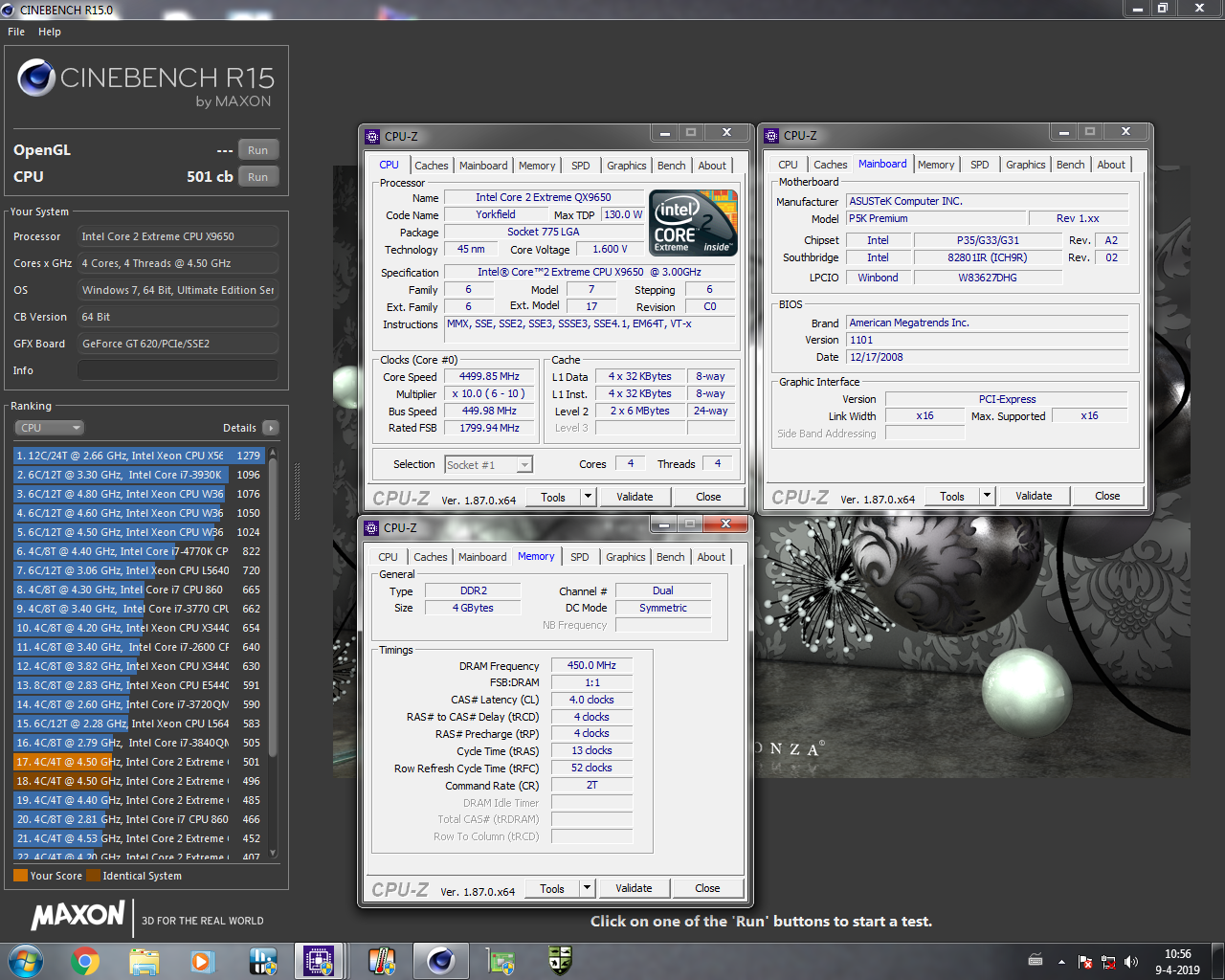Select the Cinebench sphere icon in taskbar
1225x980 pixels.
pyautogui.click(x=440, y=960)
